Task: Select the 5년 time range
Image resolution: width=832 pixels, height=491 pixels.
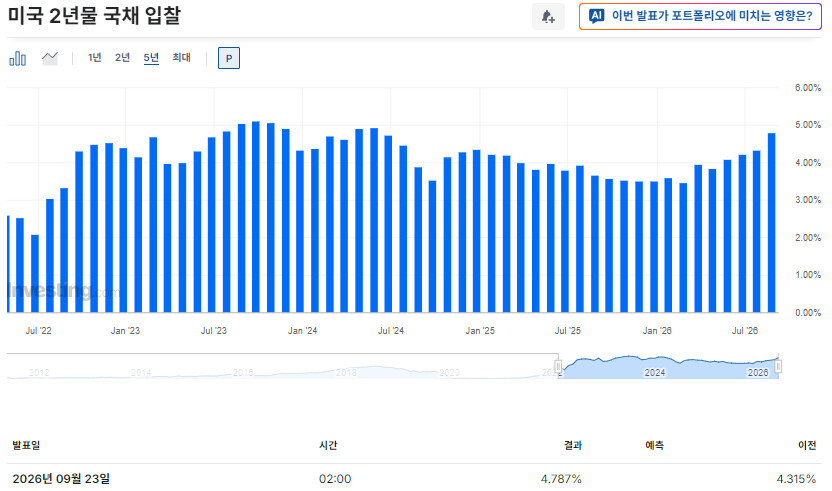Action: click(x=151, y=57)
